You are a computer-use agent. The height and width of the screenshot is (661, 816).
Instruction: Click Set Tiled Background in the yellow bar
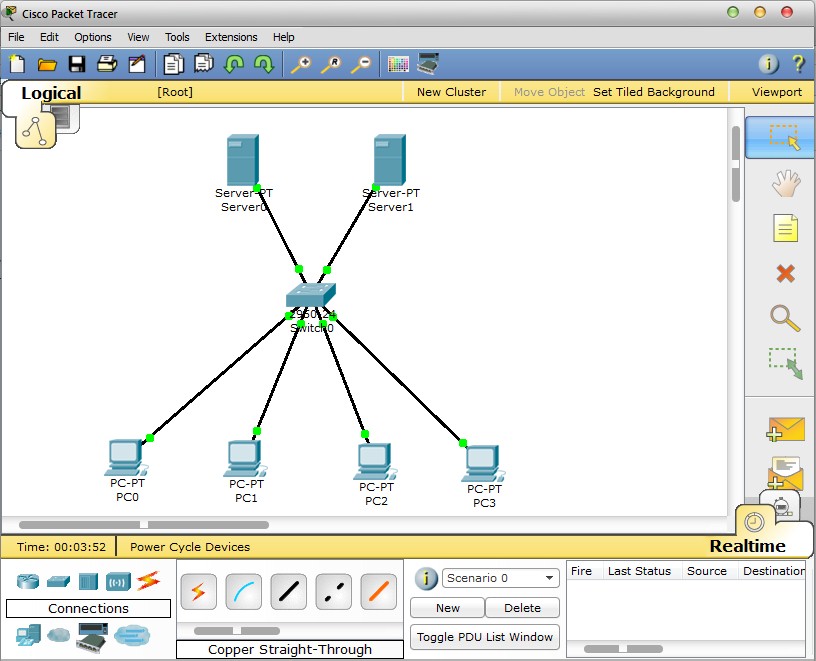pyautogui.click(x=654, y=91)
